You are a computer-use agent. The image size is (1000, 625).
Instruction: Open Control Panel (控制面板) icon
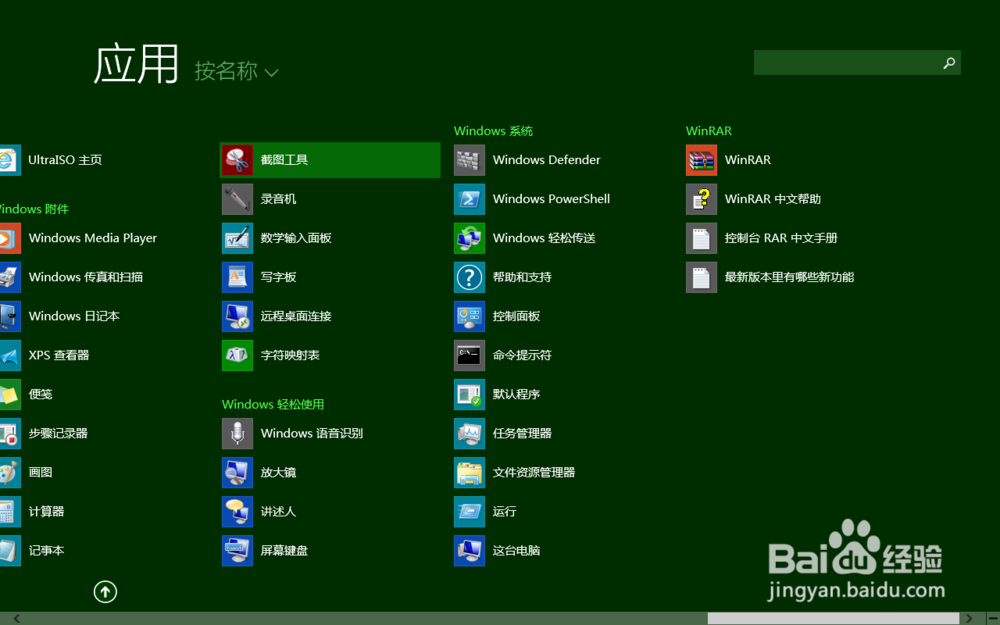point(469,316)
